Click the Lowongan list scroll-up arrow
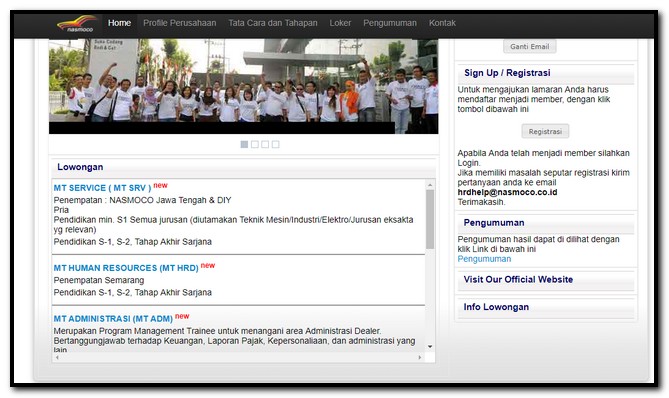 430,185
